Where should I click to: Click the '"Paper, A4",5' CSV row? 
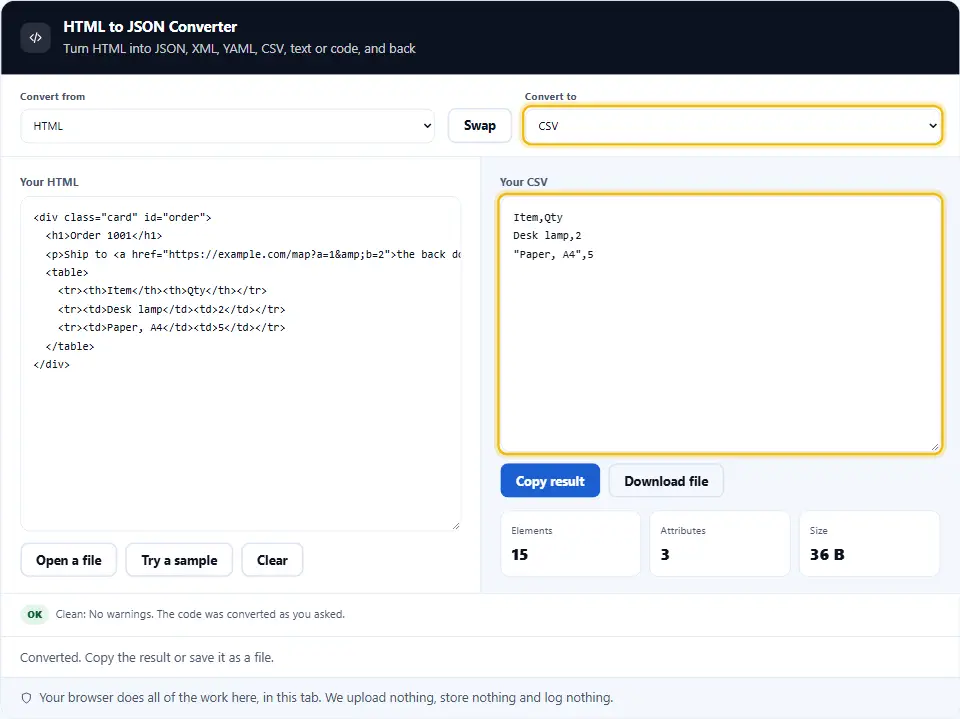(x=553, y=254)
